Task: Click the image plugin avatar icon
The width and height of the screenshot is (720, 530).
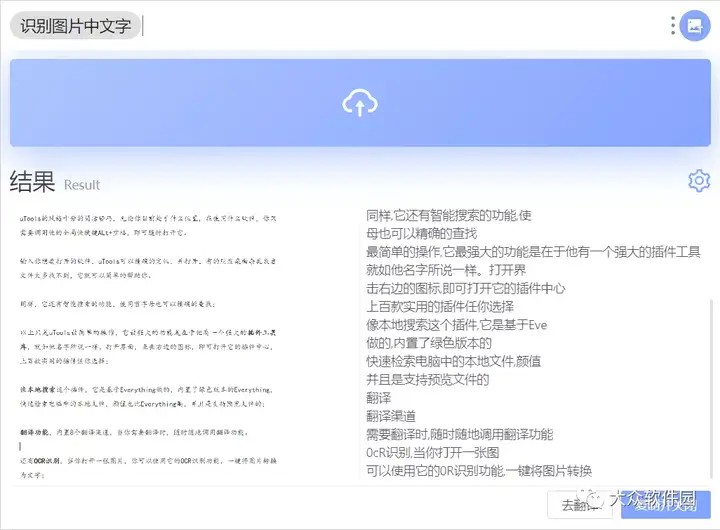Action: pyautogui.click(x=695, y=26)
